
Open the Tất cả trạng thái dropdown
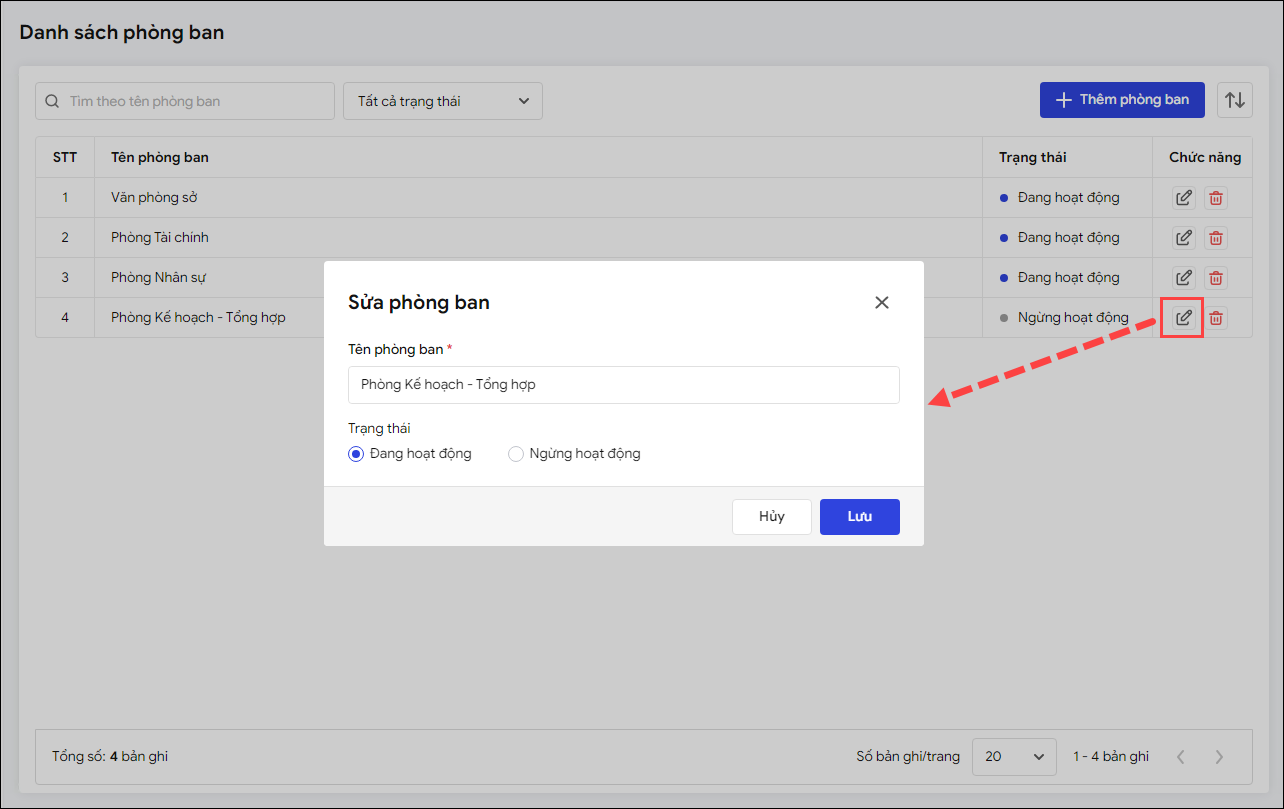(442, 101)
